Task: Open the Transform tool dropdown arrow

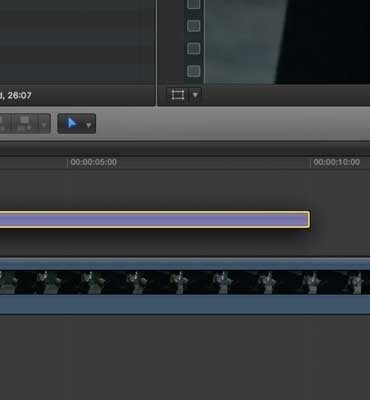Action: (195, 95)
